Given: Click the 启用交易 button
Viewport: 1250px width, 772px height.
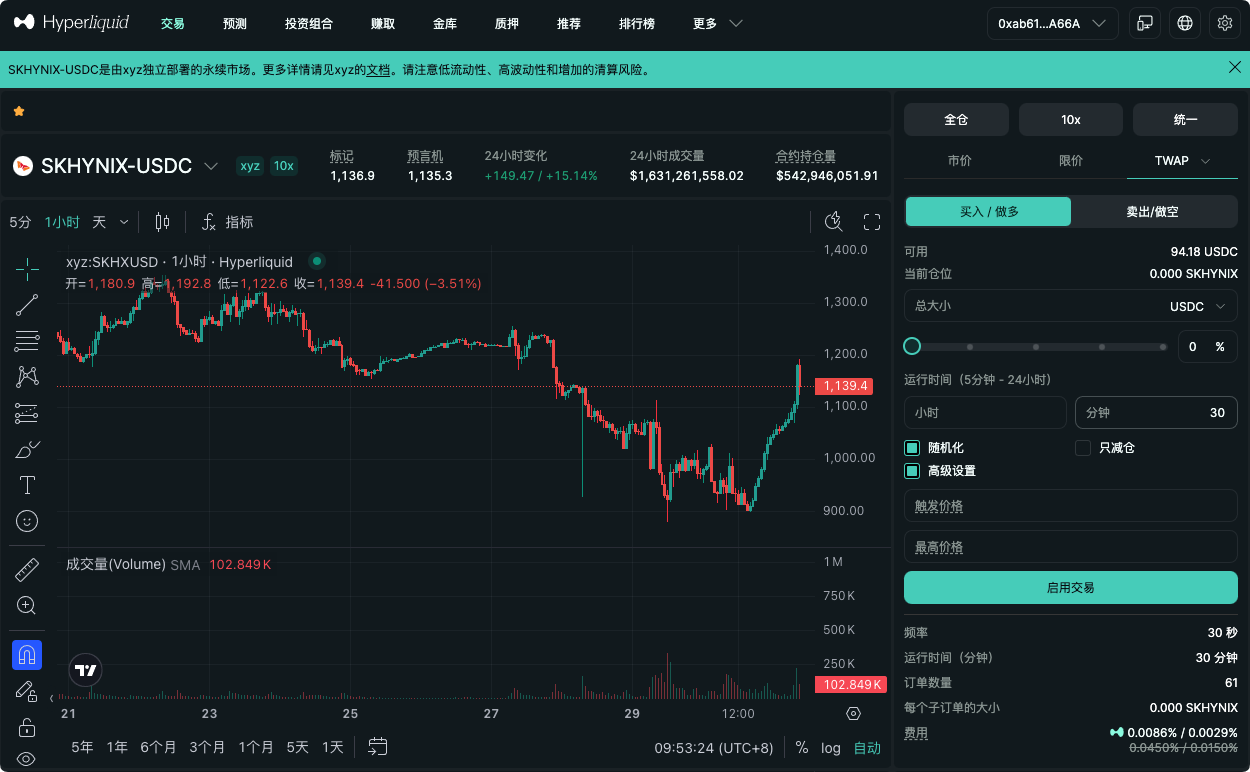Looking at the screenshot, I should (x=1071, y=587).
